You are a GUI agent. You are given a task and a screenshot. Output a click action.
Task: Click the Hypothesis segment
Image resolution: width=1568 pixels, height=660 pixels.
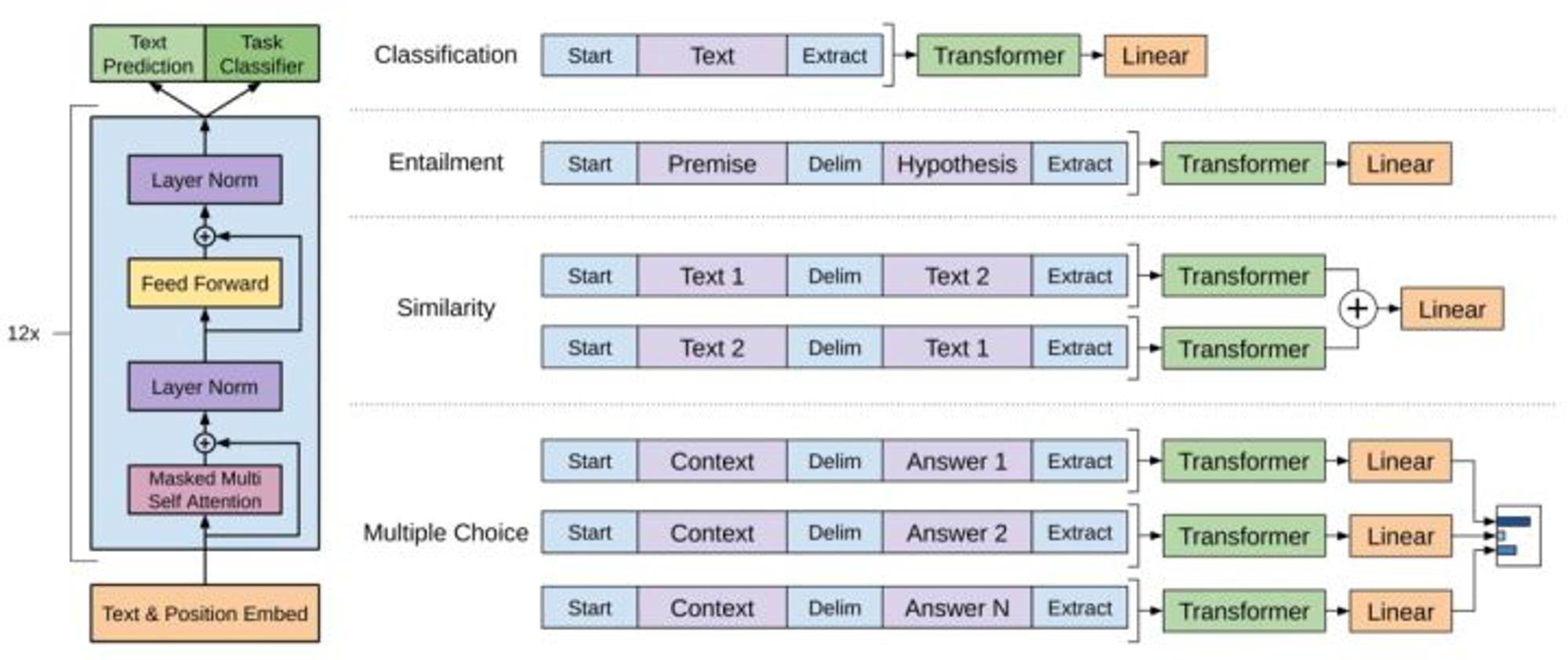[x=956, y=164]
